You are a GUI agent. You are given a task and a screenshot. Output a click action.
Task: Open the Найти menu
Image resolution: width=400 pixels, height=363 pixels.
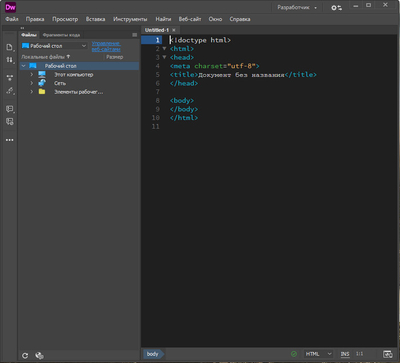point(163,19)
